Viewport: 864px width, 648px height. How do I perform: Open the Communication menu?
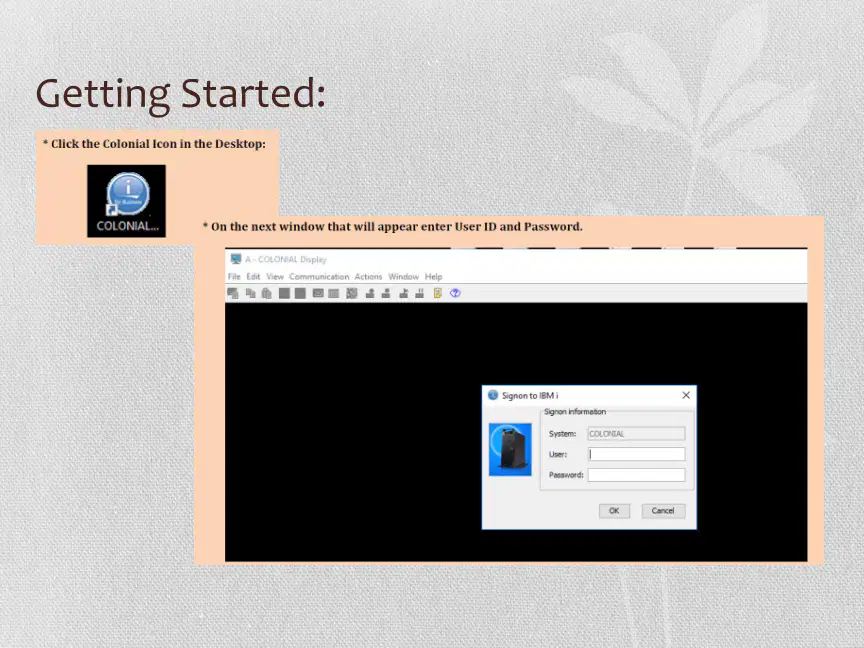point(319,277)
